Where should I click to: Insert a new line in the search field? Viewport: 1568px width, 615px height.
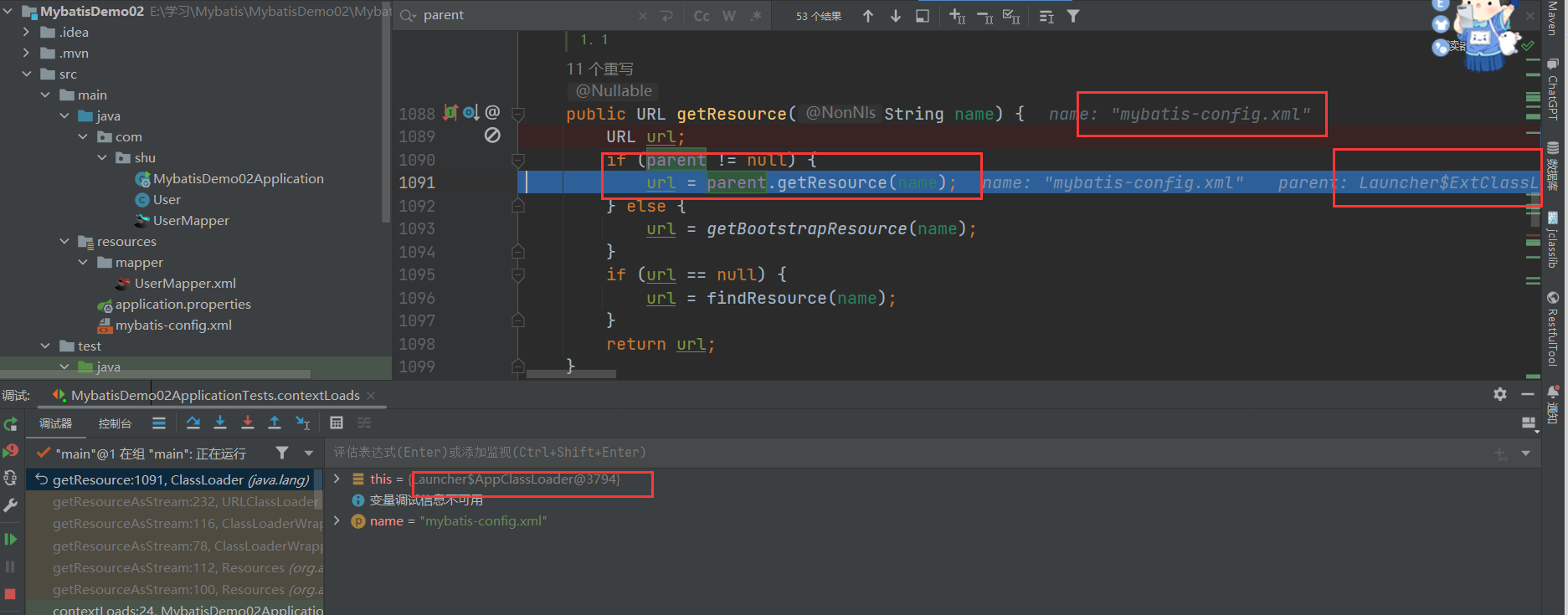pos(666,16)
